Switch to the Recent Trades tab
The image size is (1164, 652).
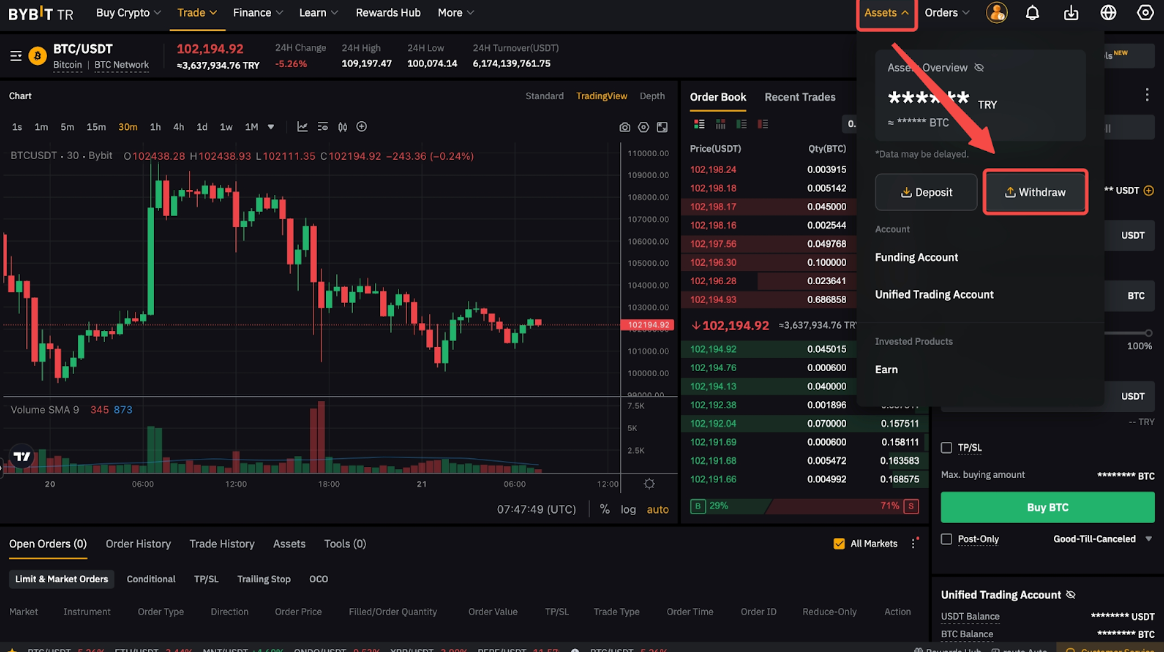coord(799,97)
